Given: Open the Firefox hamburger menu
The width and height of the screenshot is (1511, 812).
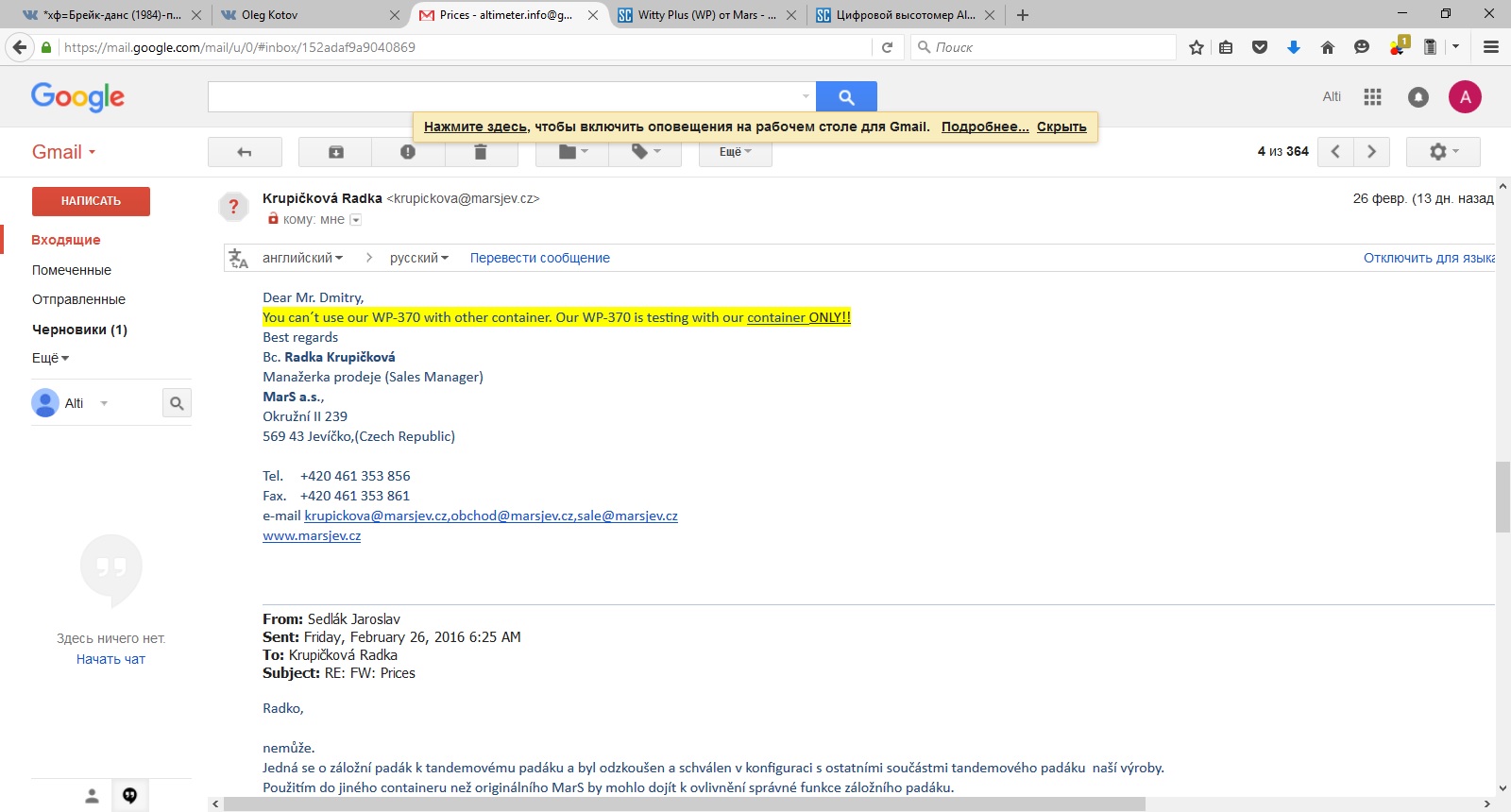Looking at the screenshot, I should (1491, 47).
